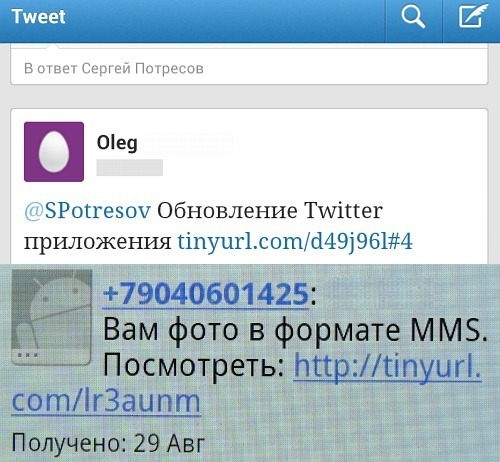Open the 'В ответ Сергей Потресов' reply card

tap(249, 67)
